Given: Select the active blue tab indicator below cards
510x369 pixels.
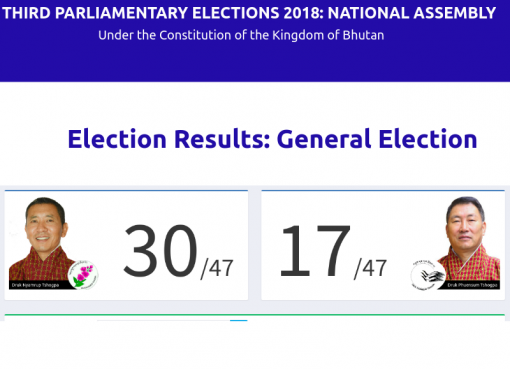Looking at the screenshot, I should coord(239,320).
